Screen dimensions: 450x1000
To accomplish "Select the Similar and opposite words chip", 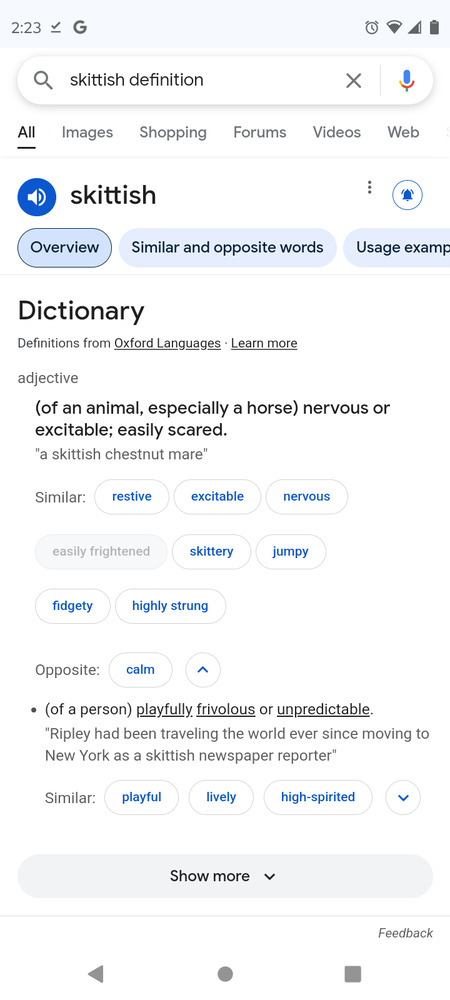I will (x=228, y=247).
